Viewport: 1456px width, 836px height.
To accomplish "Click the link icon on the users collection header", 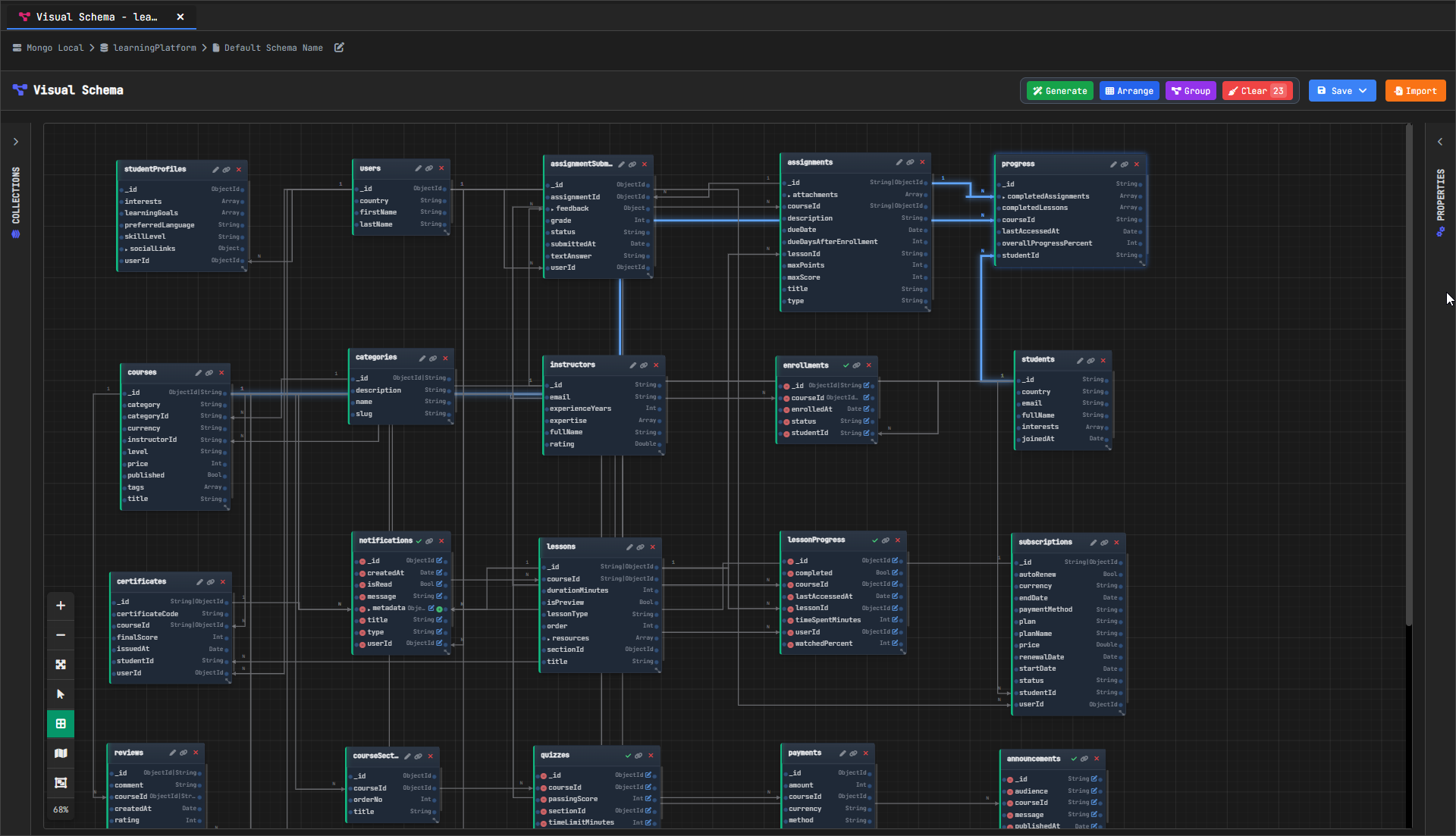I will [431, 168].
